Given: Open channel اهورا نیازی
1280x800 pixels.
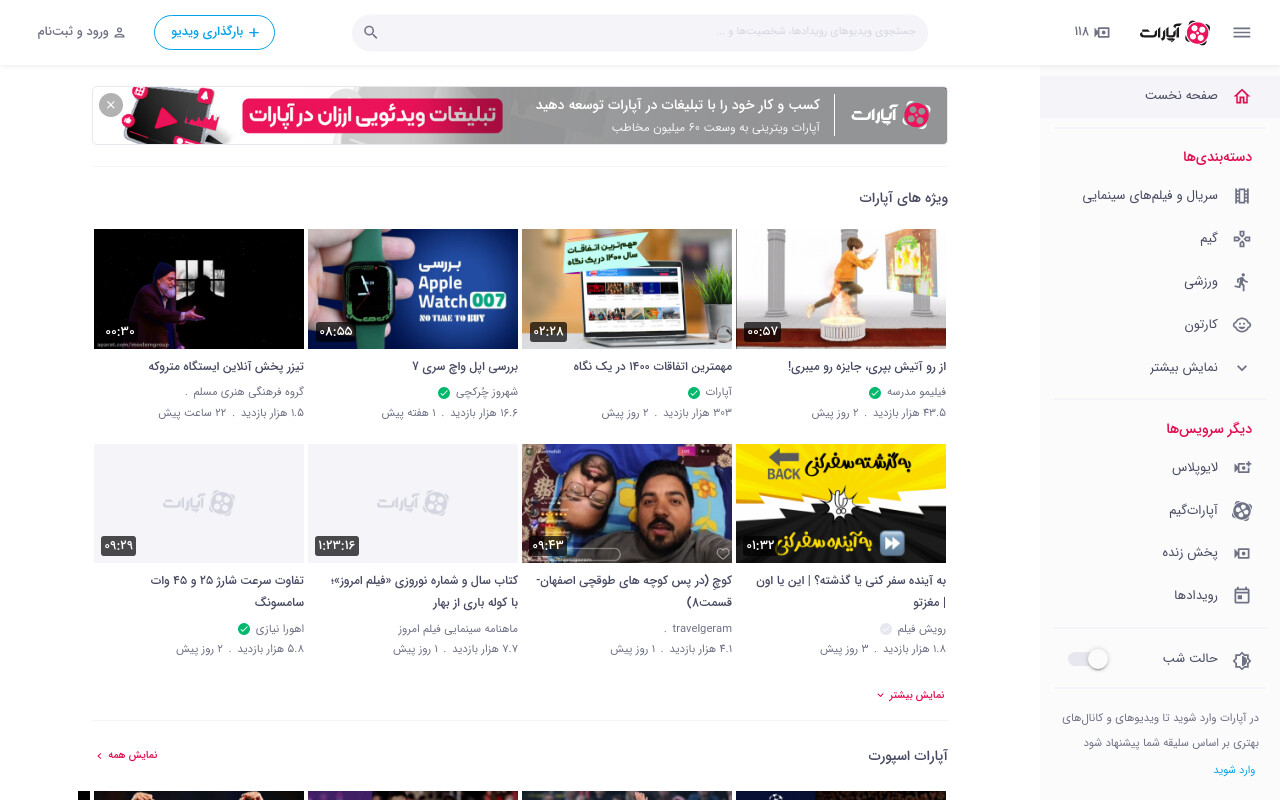Looking at the screenshot, I should (x=280, y=629).
